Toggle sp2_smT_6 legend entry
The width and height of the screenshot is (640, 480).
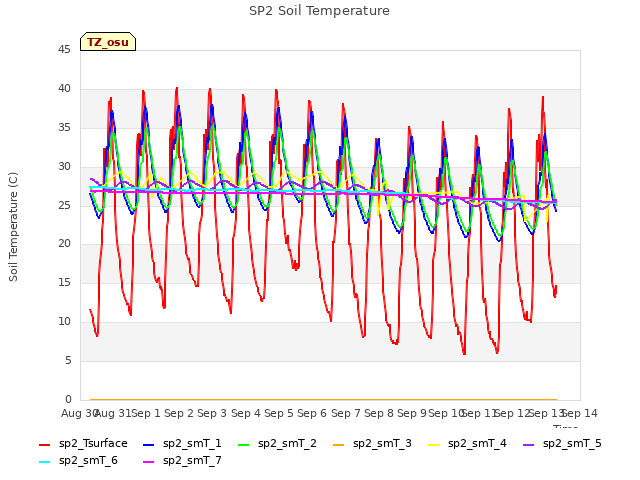pyautogui.click(x=78, y=461)
